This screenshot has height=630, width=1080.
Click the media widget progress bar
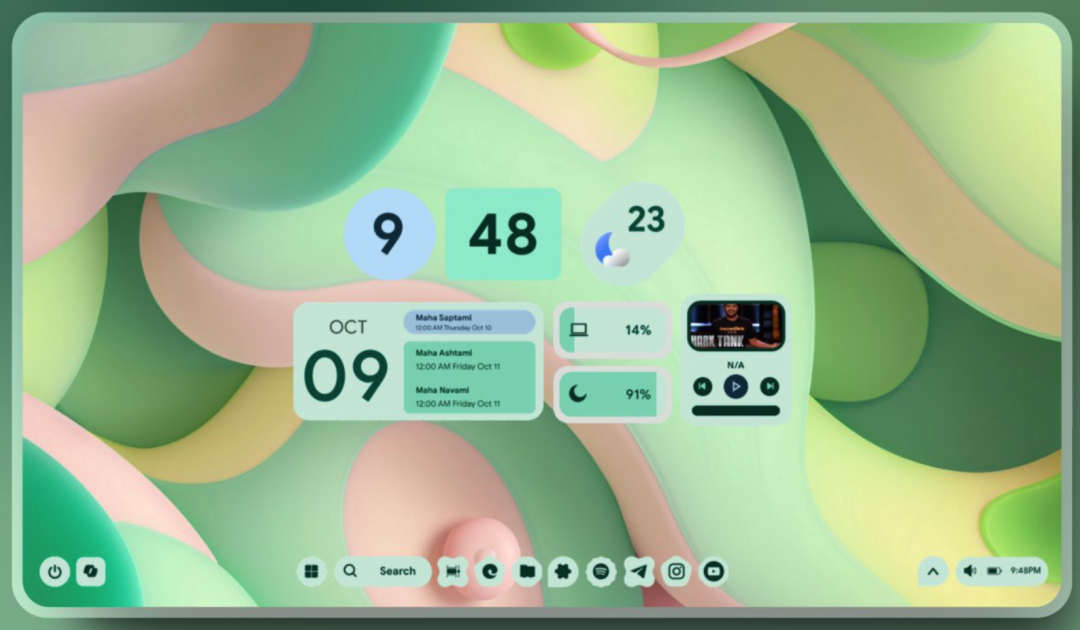point(736,410)
